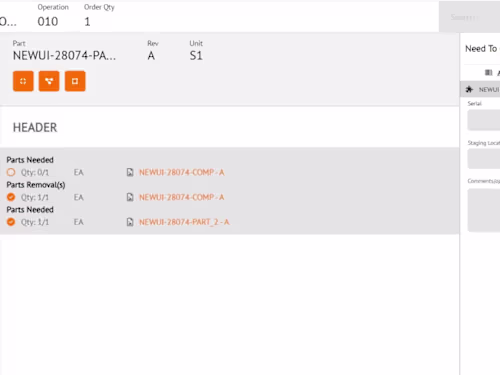
Task: Click the HEADER section title
Action: [x=35, y=128]
